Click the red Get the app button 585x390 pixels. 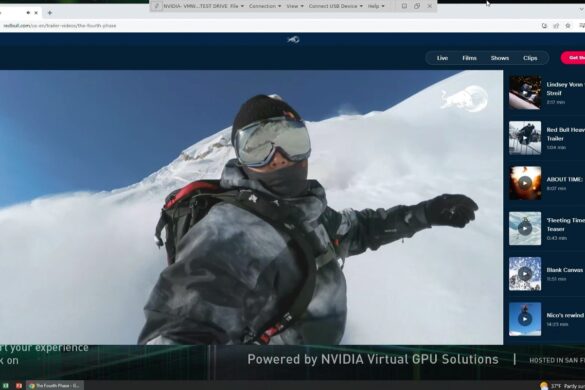click(x=573, y=58)
